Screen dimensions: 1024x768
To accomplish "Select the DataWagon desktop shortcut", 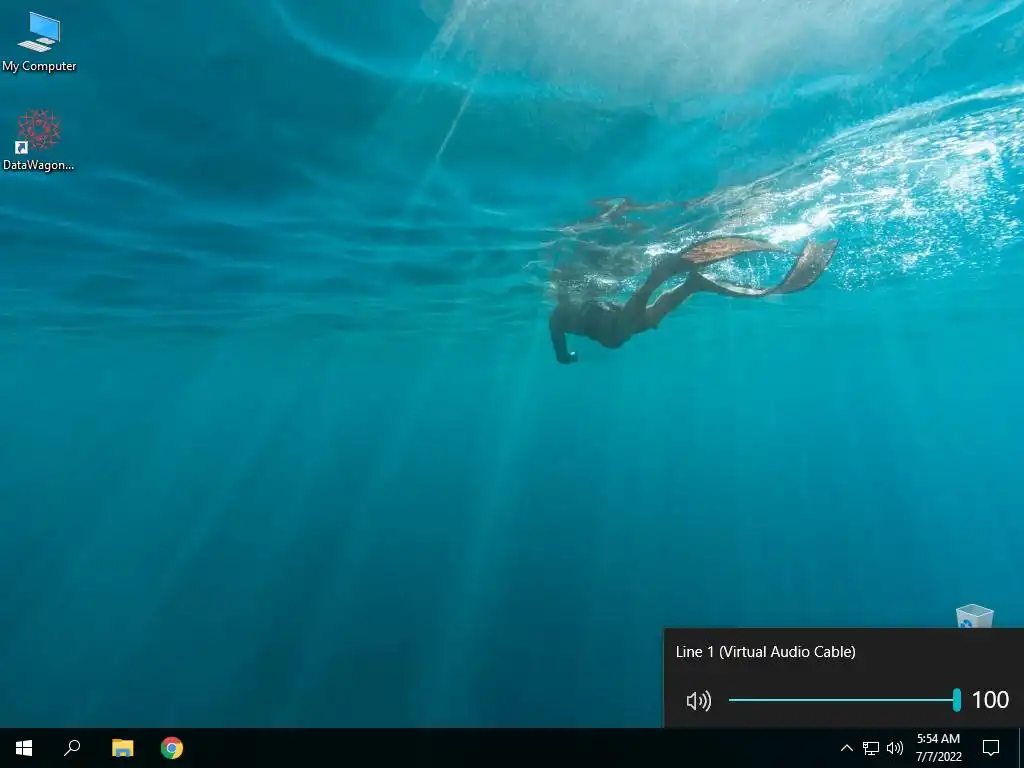I will tap(39, 140).
